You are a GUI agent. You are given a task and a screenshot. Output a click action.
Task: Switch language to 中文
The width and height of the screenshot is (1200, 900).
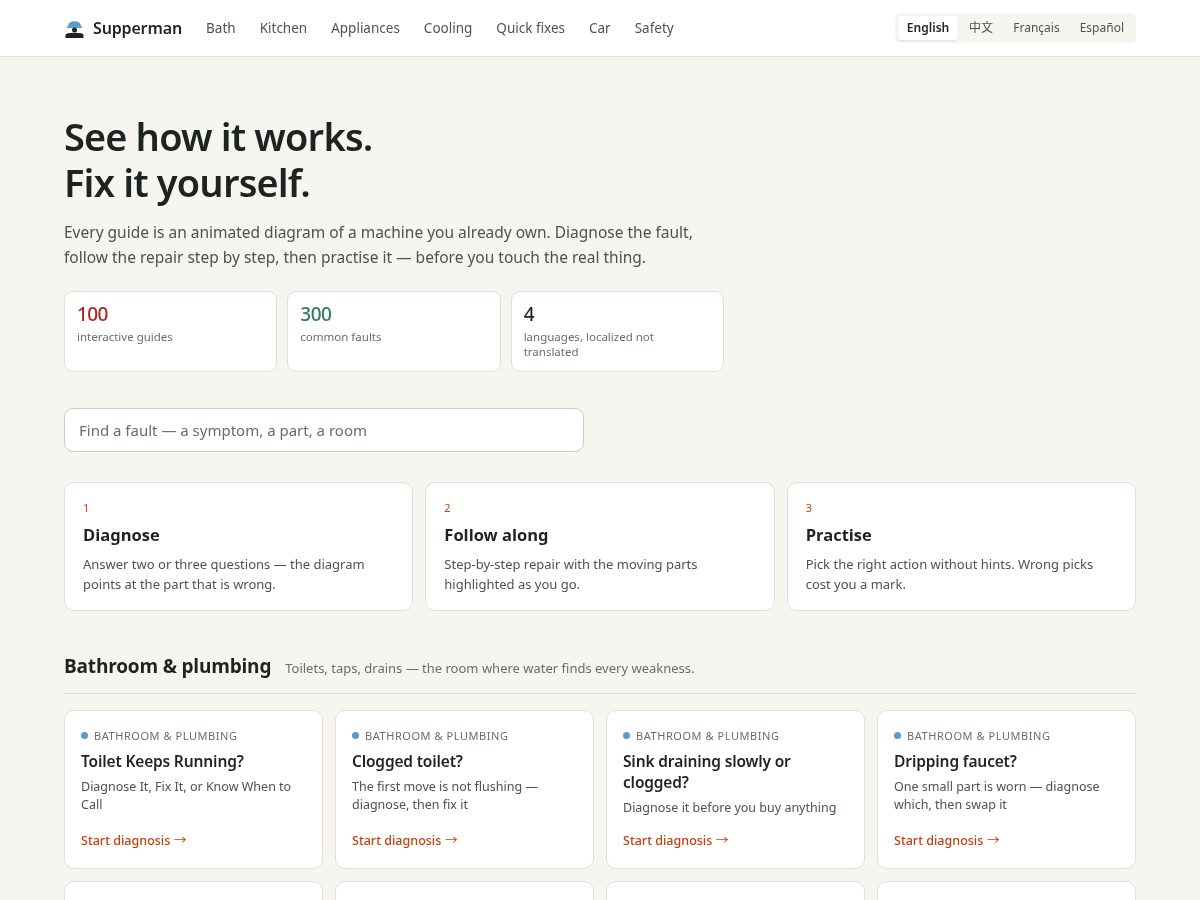click(x=981, y=28)
